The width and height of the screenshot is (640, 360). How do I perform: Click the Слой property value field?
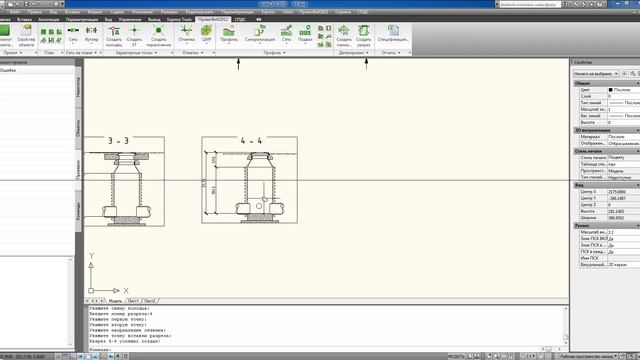(624, 96)
